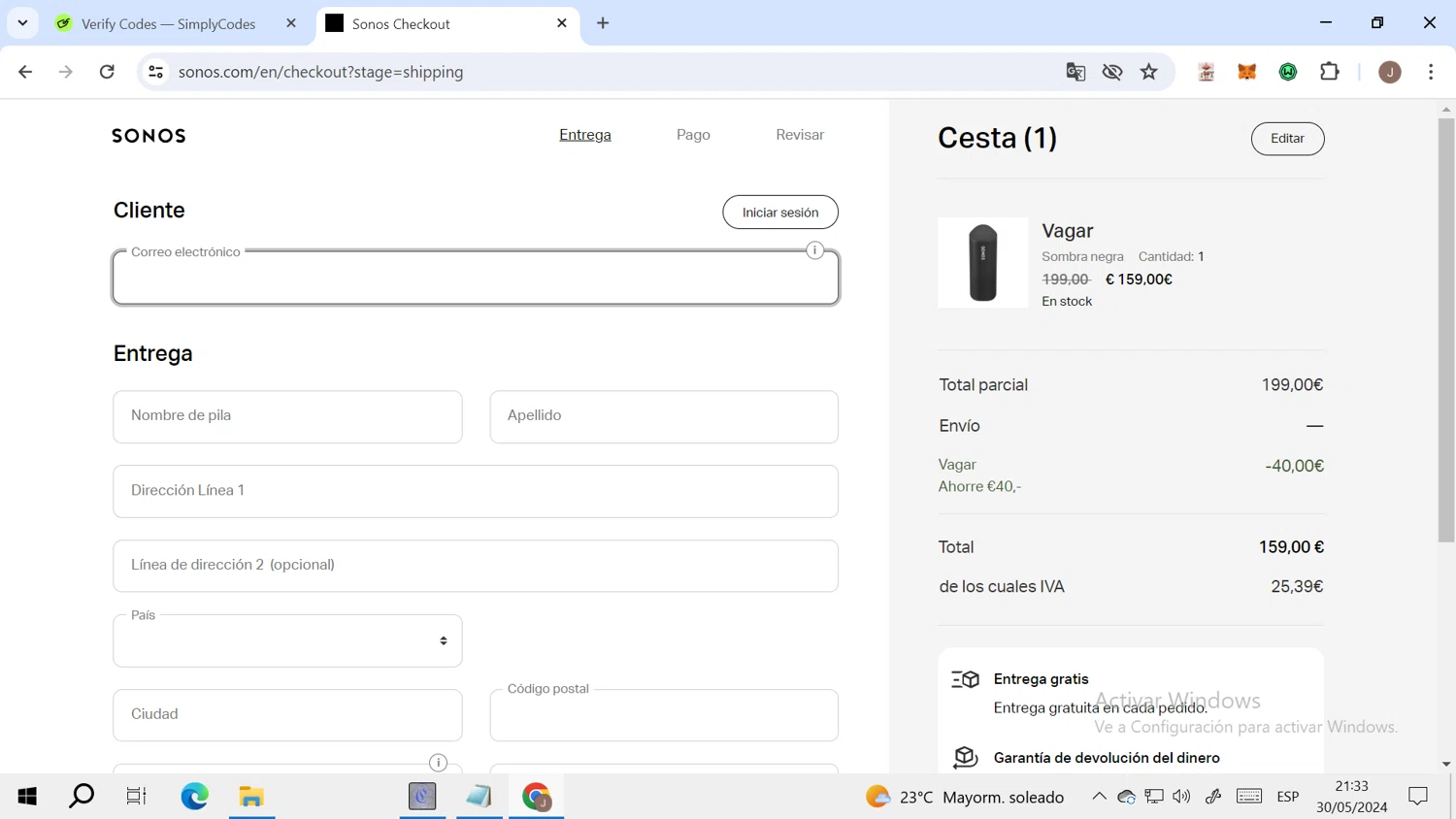This screenshot has width=1456, height=819.
Task: Open a new browser tab
Action: point(603,23)
